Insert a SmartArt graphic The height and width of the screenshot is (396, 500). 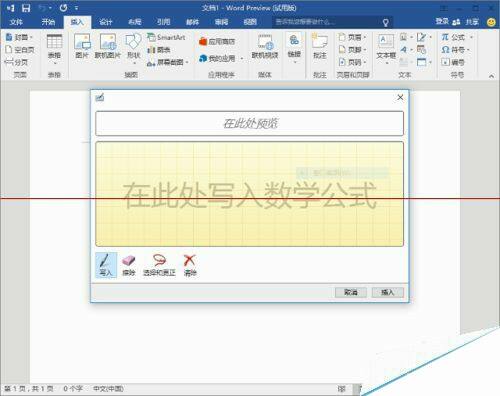tap(166, 37)
